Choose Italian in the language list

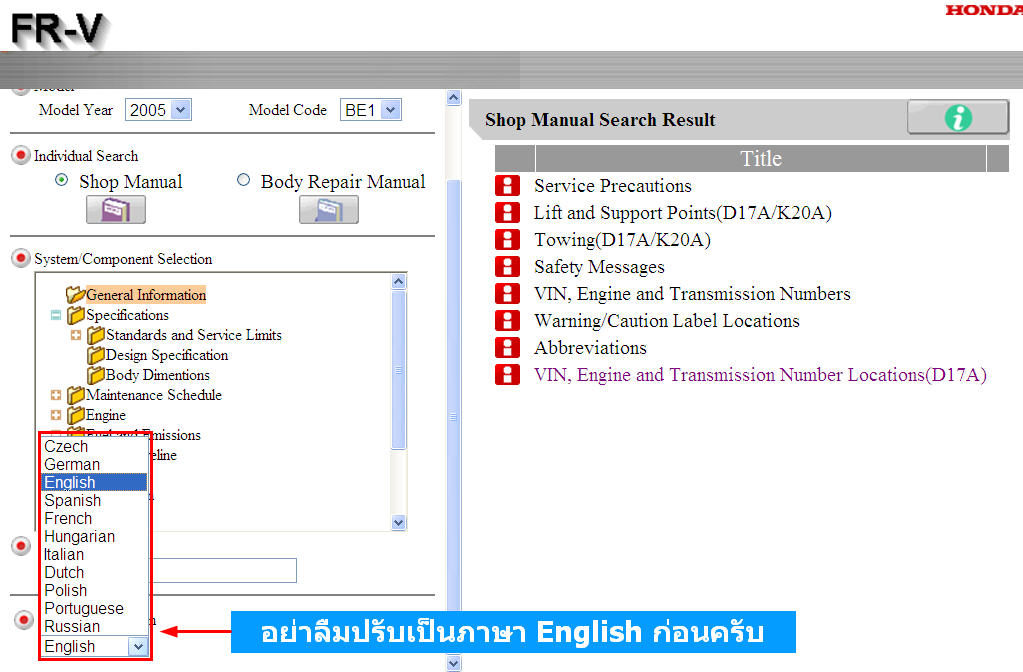click(94, 555)
